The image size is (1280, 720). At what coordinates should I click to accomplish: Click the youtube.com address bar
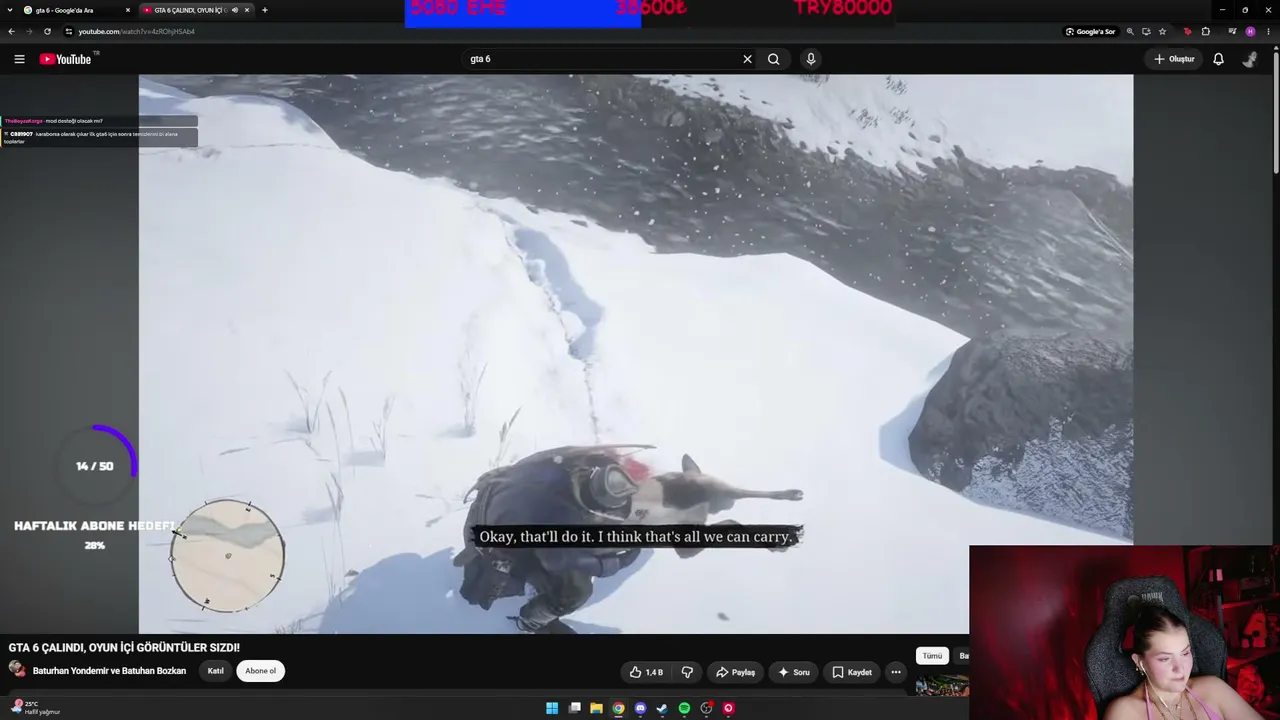pyautogui.click(x=560, y=31)
